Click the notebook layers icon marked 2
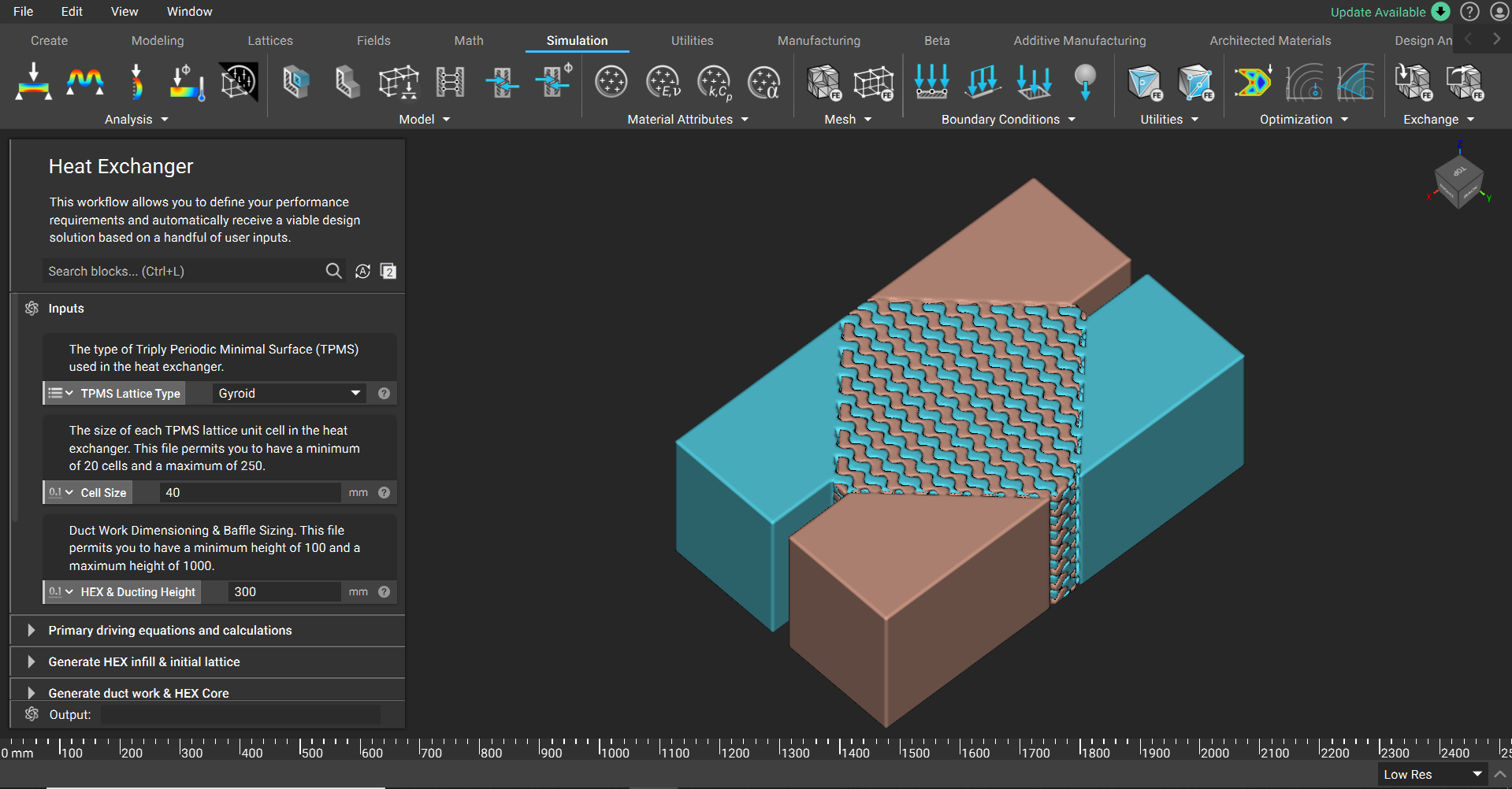1512x789 pixels. coord(388,271)
